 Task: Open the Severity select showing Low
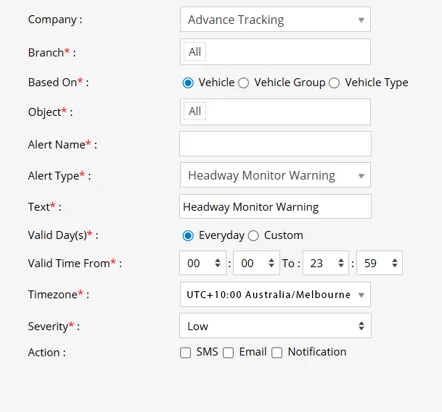coord(275,326)
